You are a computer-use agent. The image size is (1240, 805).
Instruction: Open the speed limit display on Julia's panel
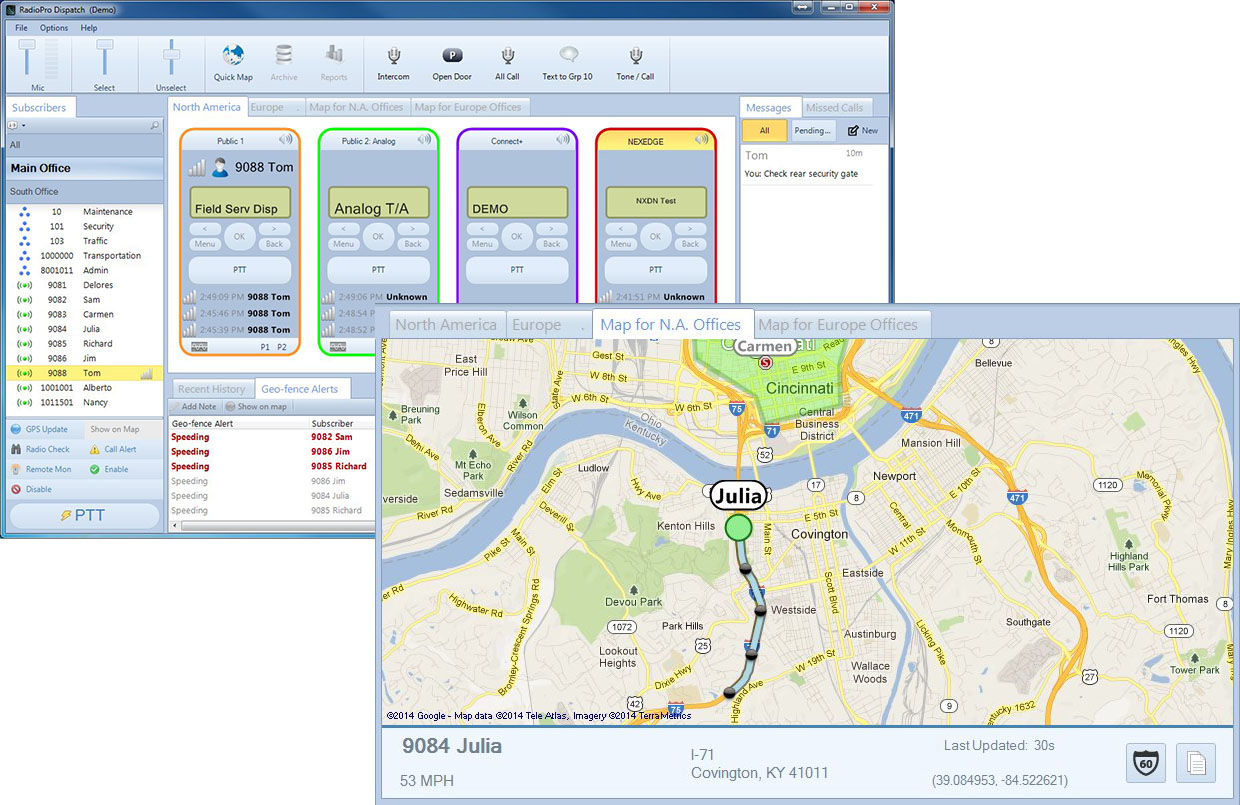pos(1144,763)
